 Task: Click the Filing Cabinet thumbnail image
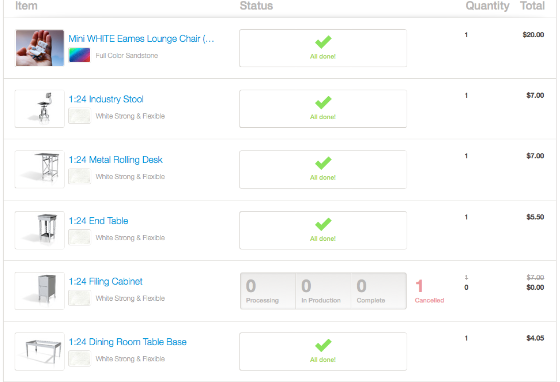(40, 291)
